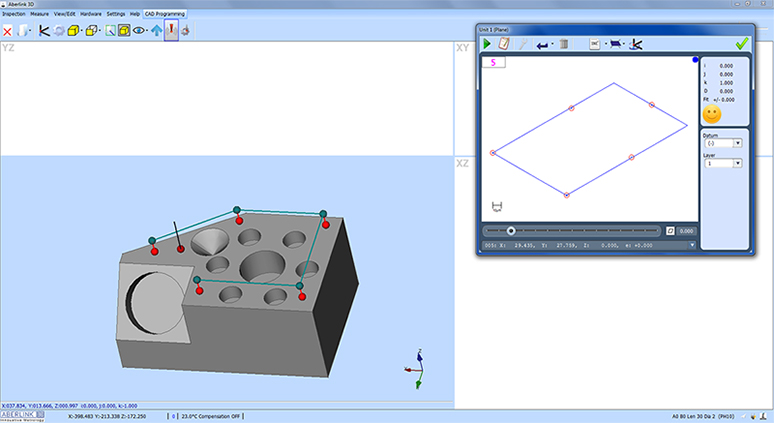This screenshot has height=423, width=774.
Task: Open the Datum dropdown
Action: tap(737, 143)
